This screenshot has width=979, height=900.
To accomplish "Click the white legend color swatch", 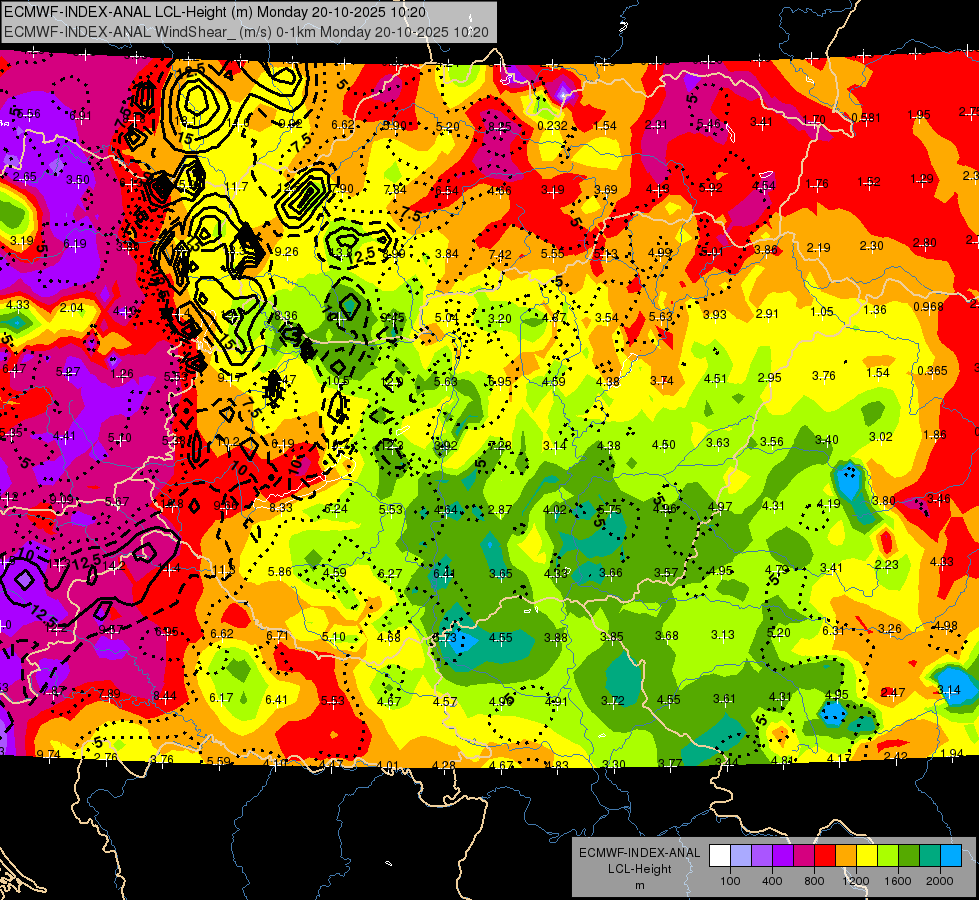I will point(720,856).
